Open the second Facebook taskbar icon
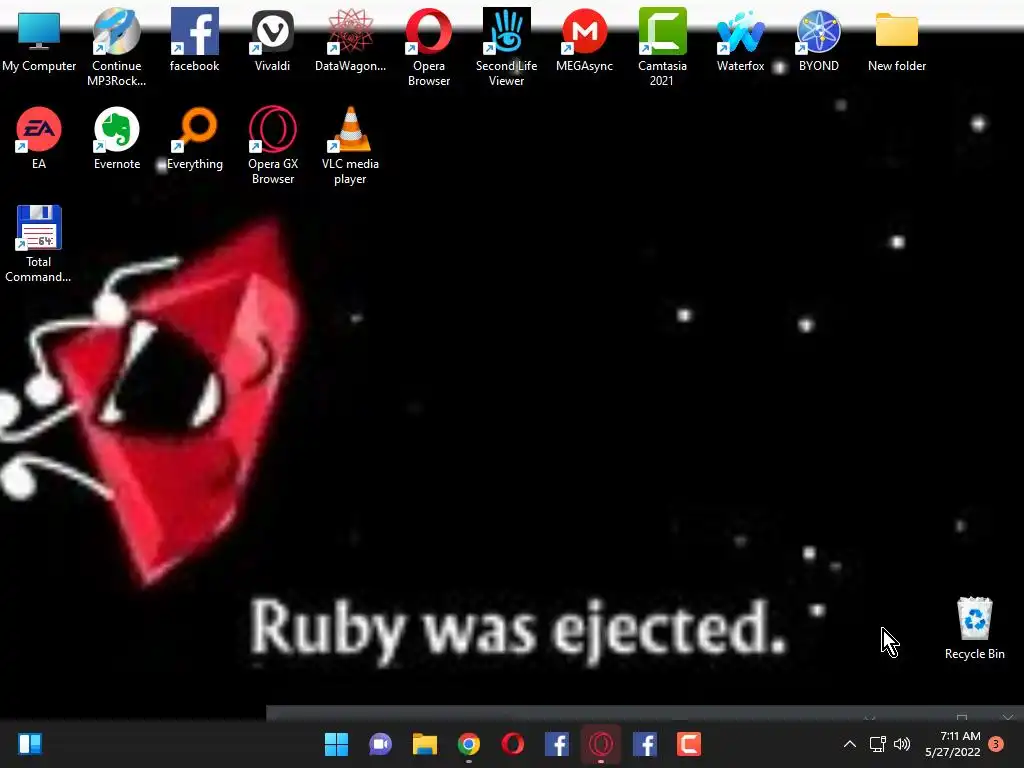 point(645,744)
